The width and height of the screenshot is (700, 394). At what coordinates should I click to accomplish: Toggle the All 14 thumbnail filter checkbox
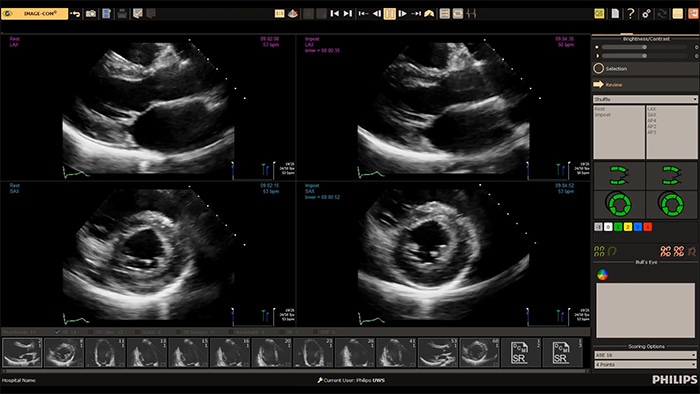click(57, 332)
